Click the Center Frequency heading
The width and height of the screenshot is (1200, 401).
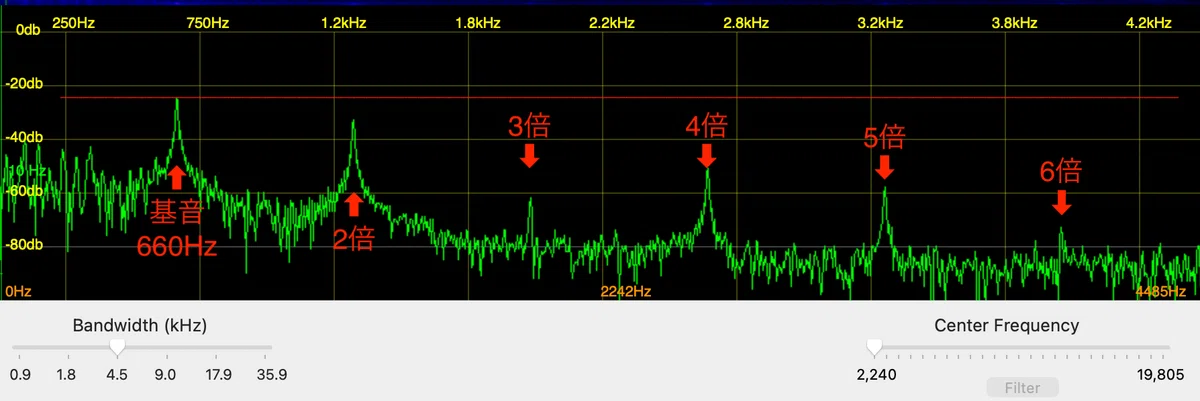click(1007, 325)
